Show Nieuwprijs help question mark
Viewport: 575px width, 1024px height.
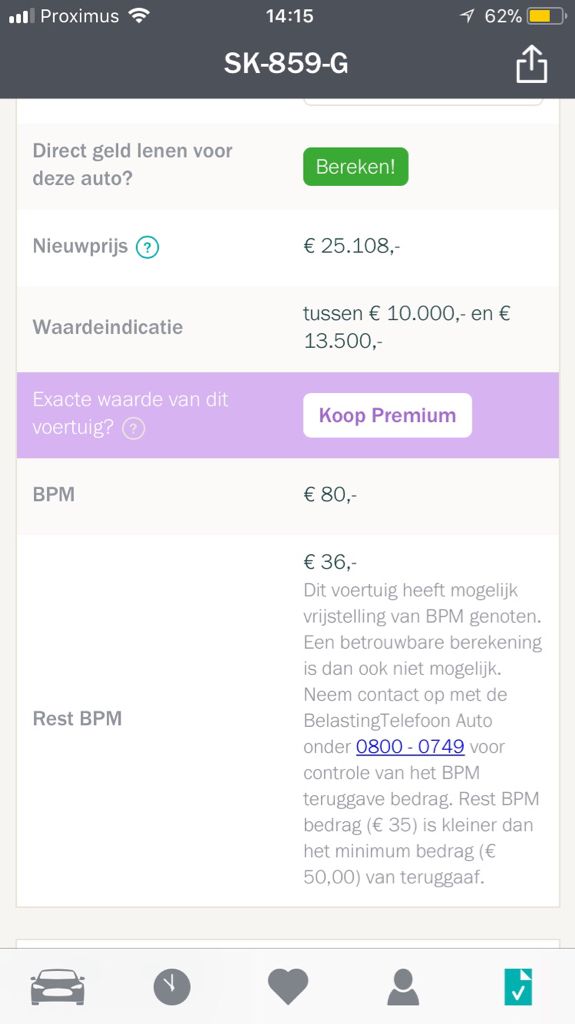[x=148, y=248]
